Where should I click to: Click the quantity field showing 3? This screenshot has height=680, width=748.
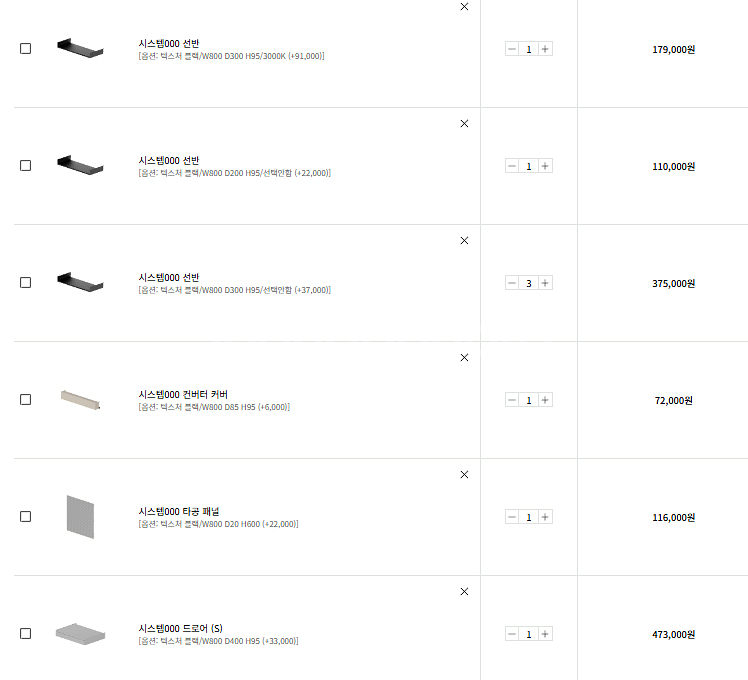529,283
